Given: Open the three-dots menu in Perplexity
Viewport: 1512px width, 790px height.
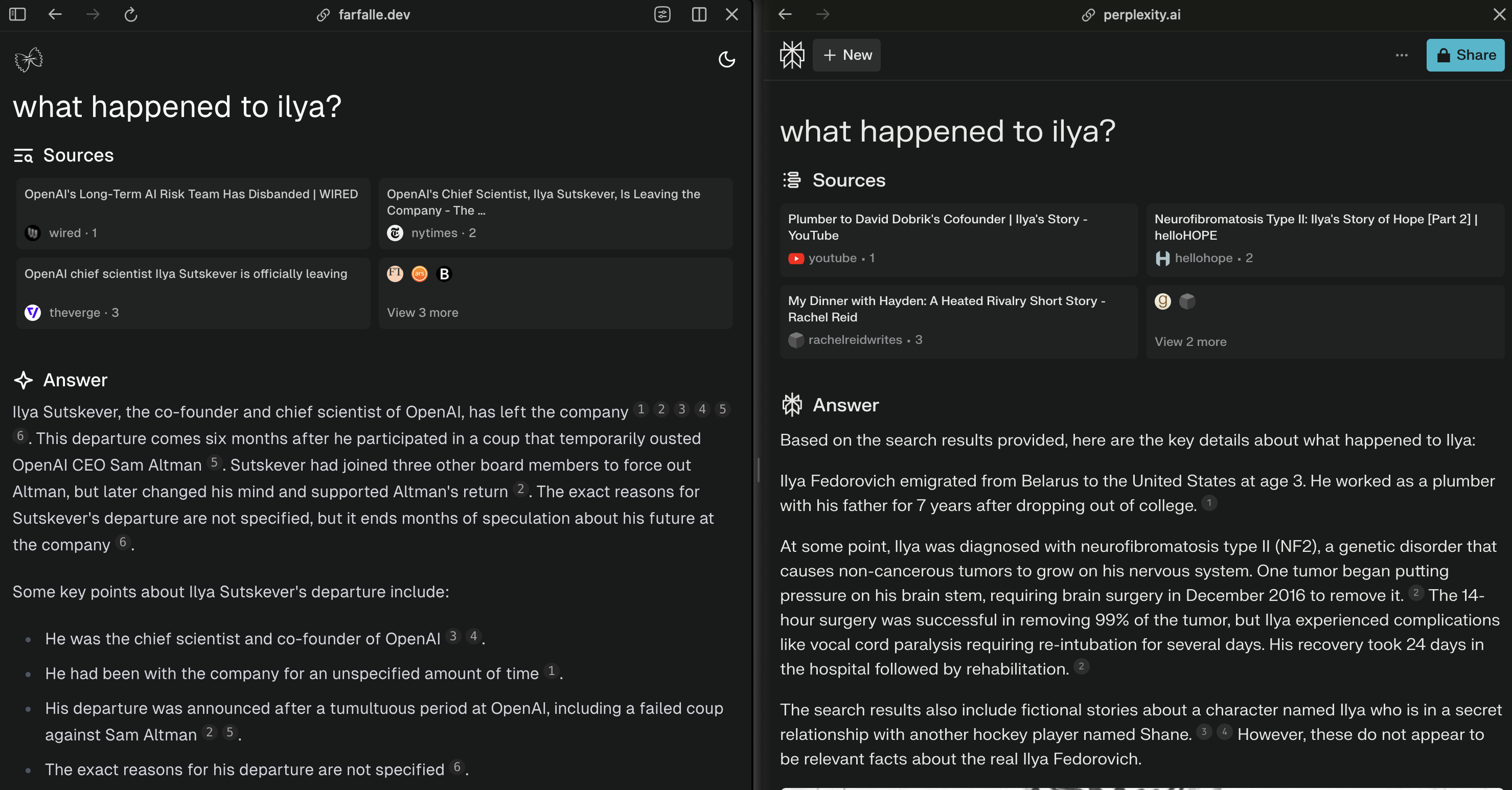Looking at the screenshot, I should [1402, 55].
